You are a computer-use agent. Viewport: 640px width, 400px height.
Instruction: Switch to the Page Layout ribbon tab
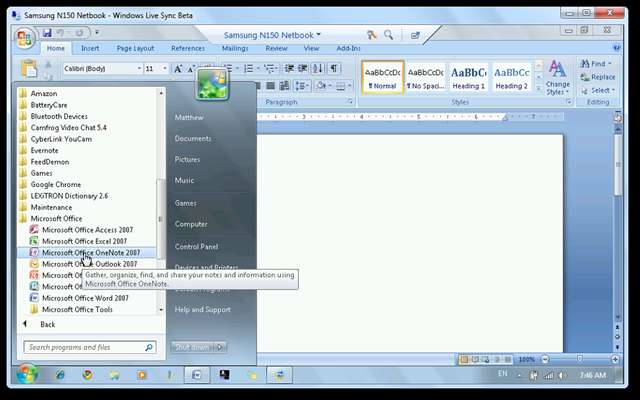[x=135, y=48]
